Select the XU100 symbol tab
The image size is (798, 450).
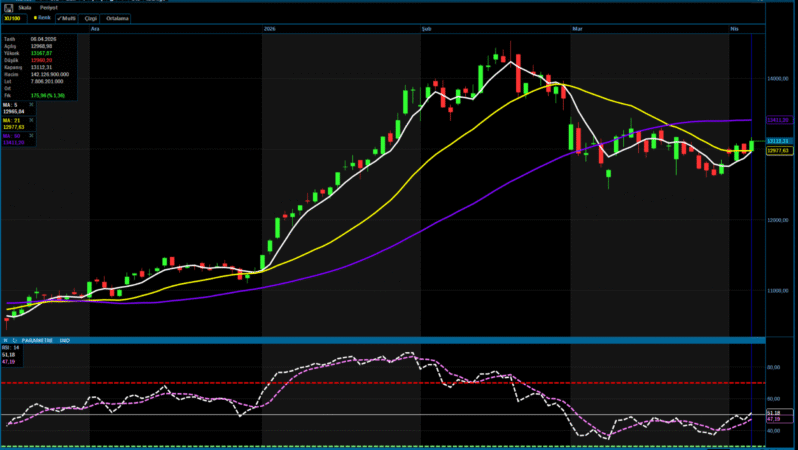[x=15, y=18]
